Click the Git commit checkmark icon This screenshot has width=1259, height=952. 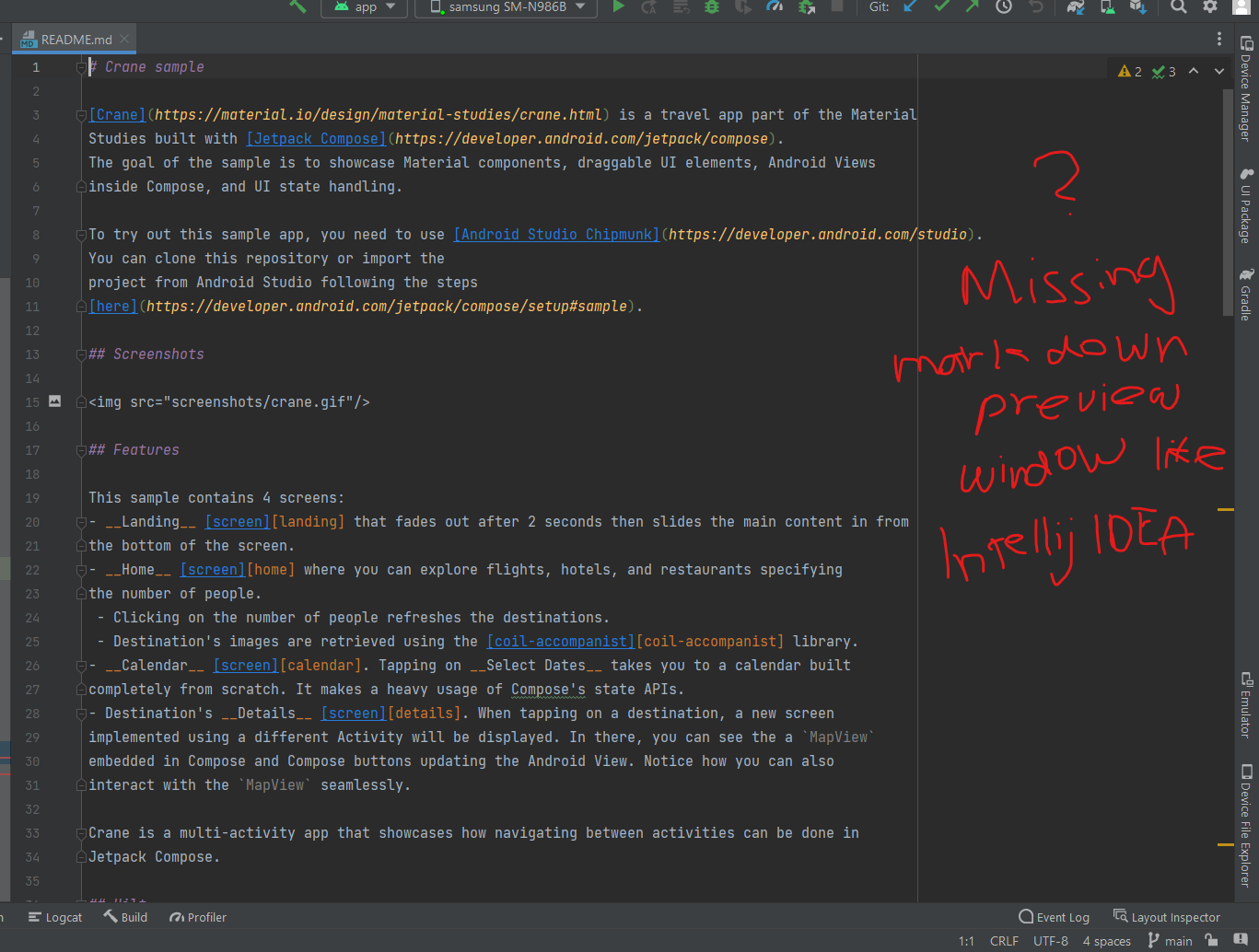[x=941, y=6]
